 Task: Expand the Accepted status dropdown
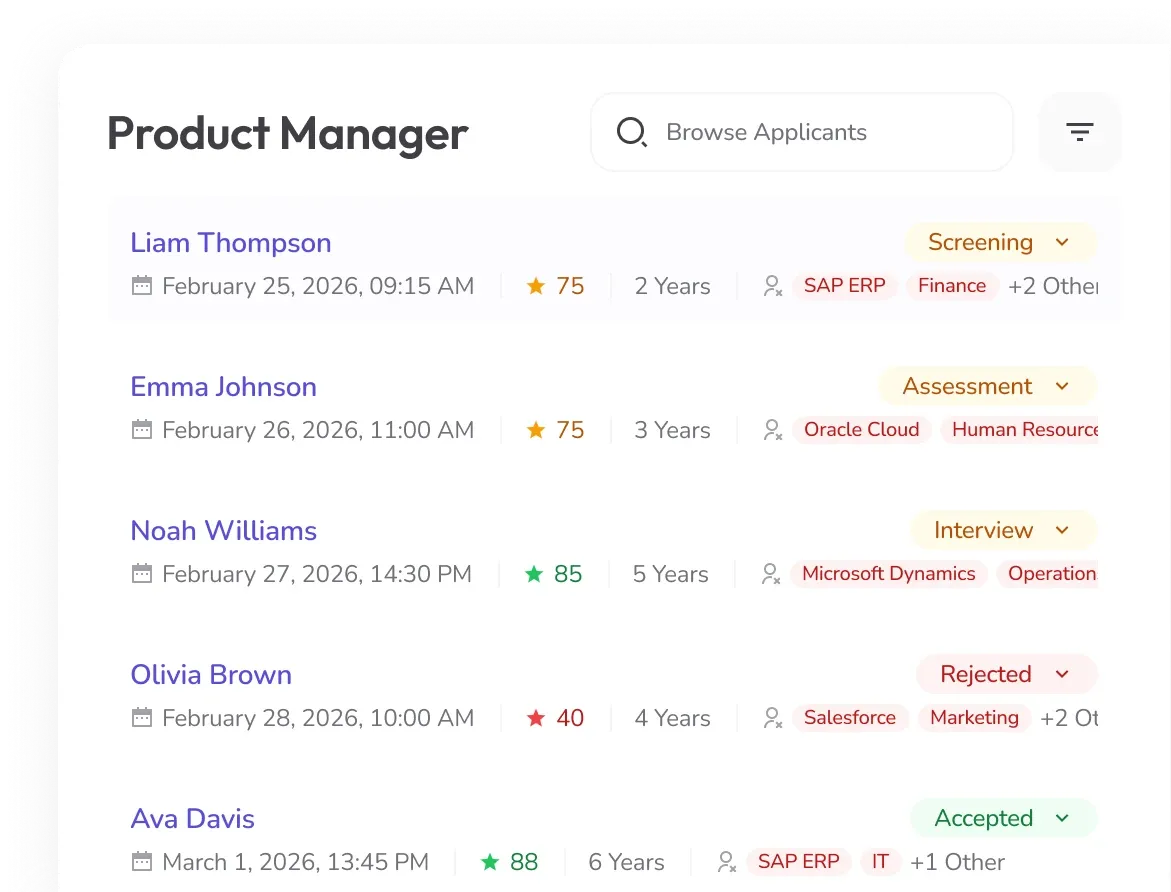click(1003, 819)
